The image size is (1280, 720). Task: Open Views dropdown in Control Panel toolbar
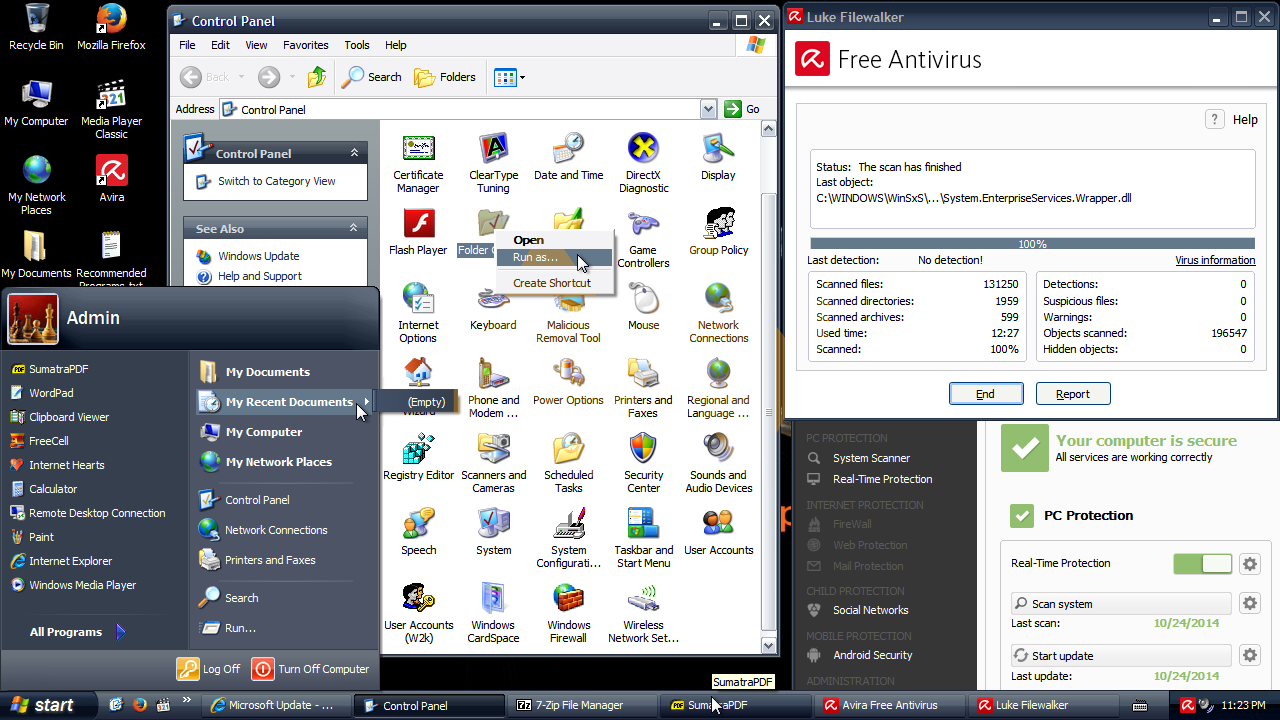(509, 77)
